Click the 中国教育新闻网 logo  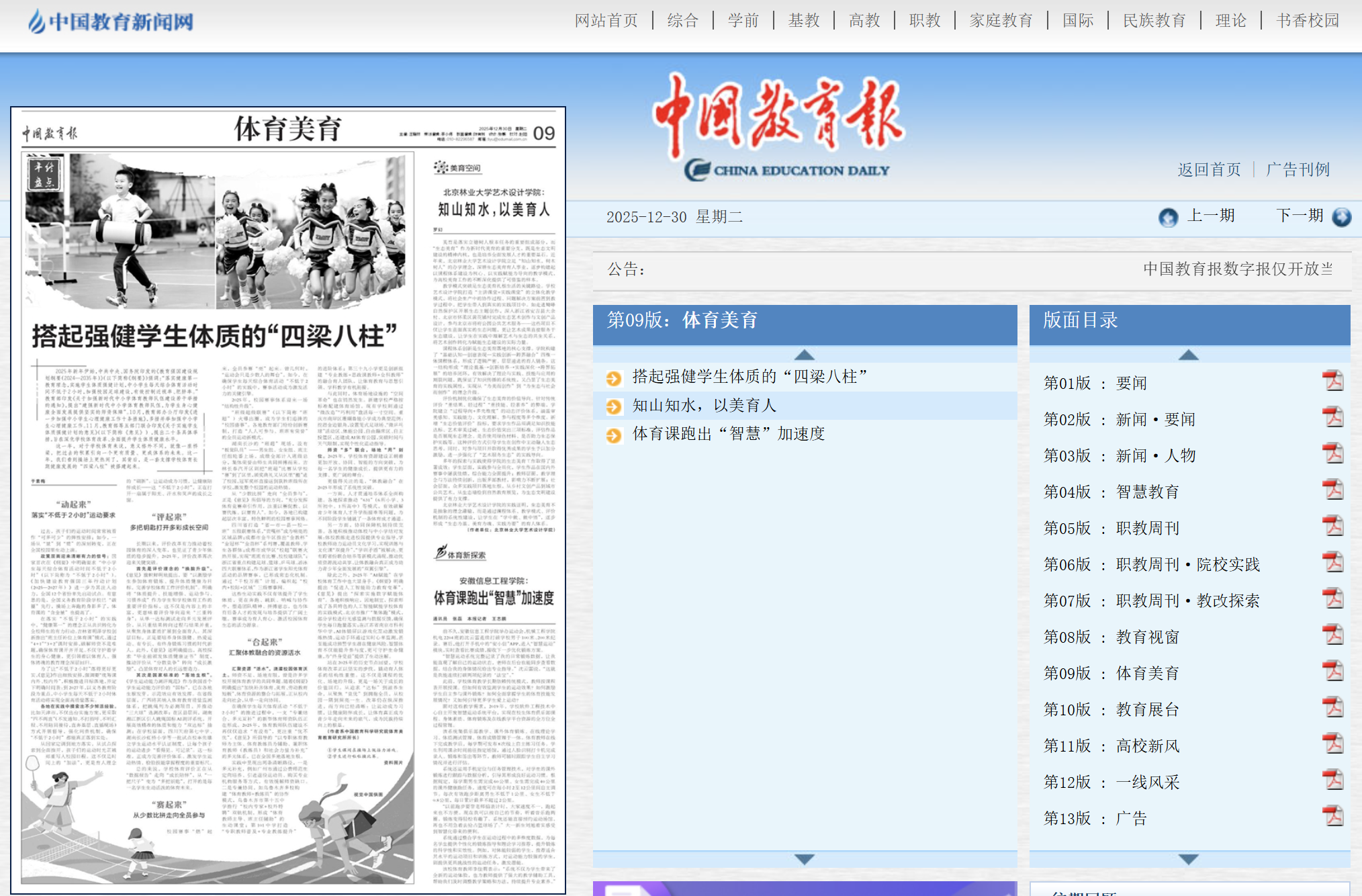pos(109,21)
